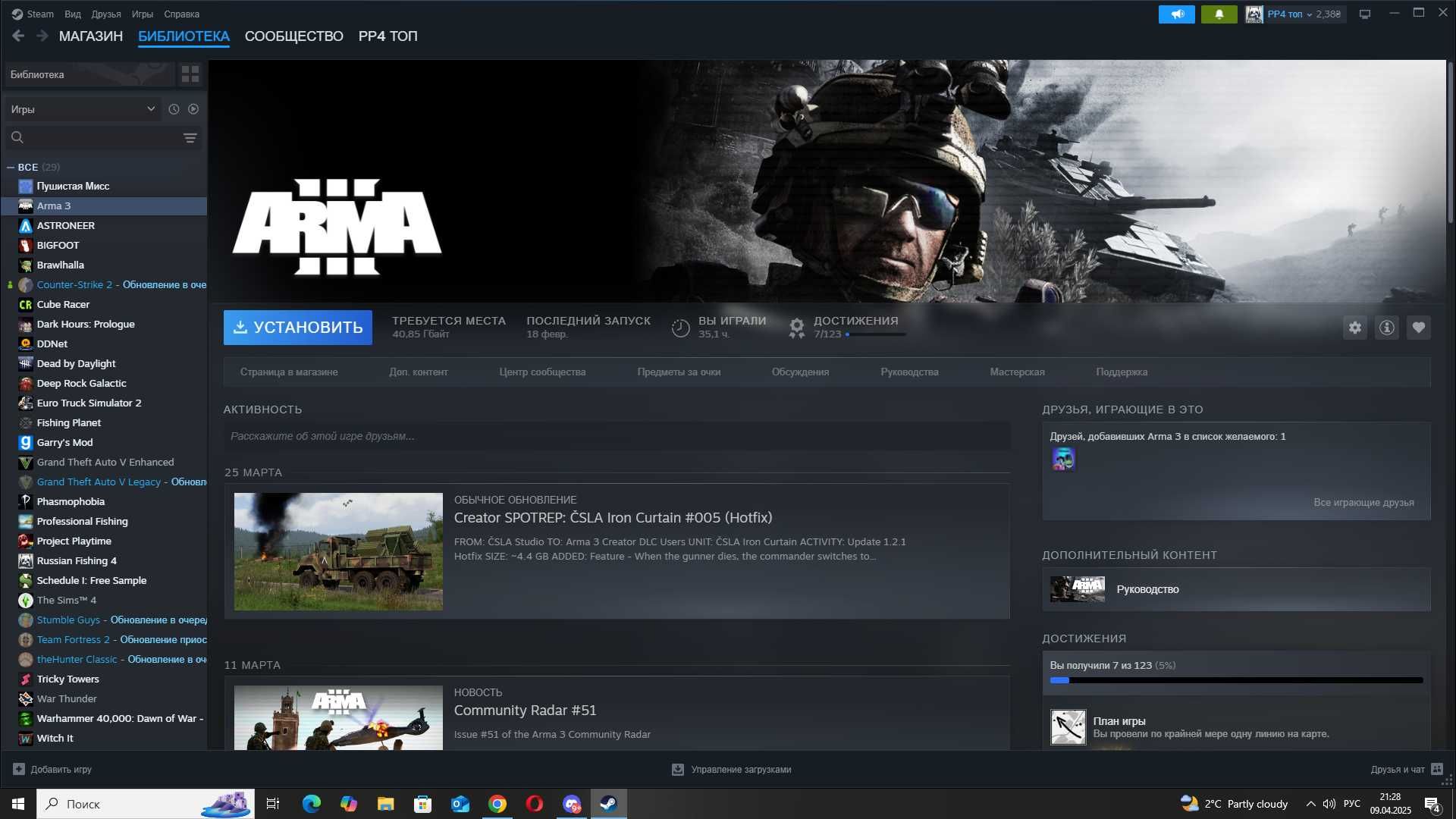This screenshot has height=819, width=1456.
Task: Click the УСТАНОВИТЬ install button
Action: [x=298, y=327]
